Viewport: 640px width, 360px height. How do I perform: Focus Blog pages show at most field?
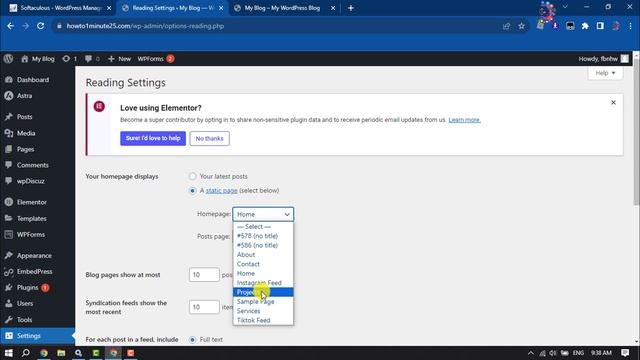coord(204,275)
